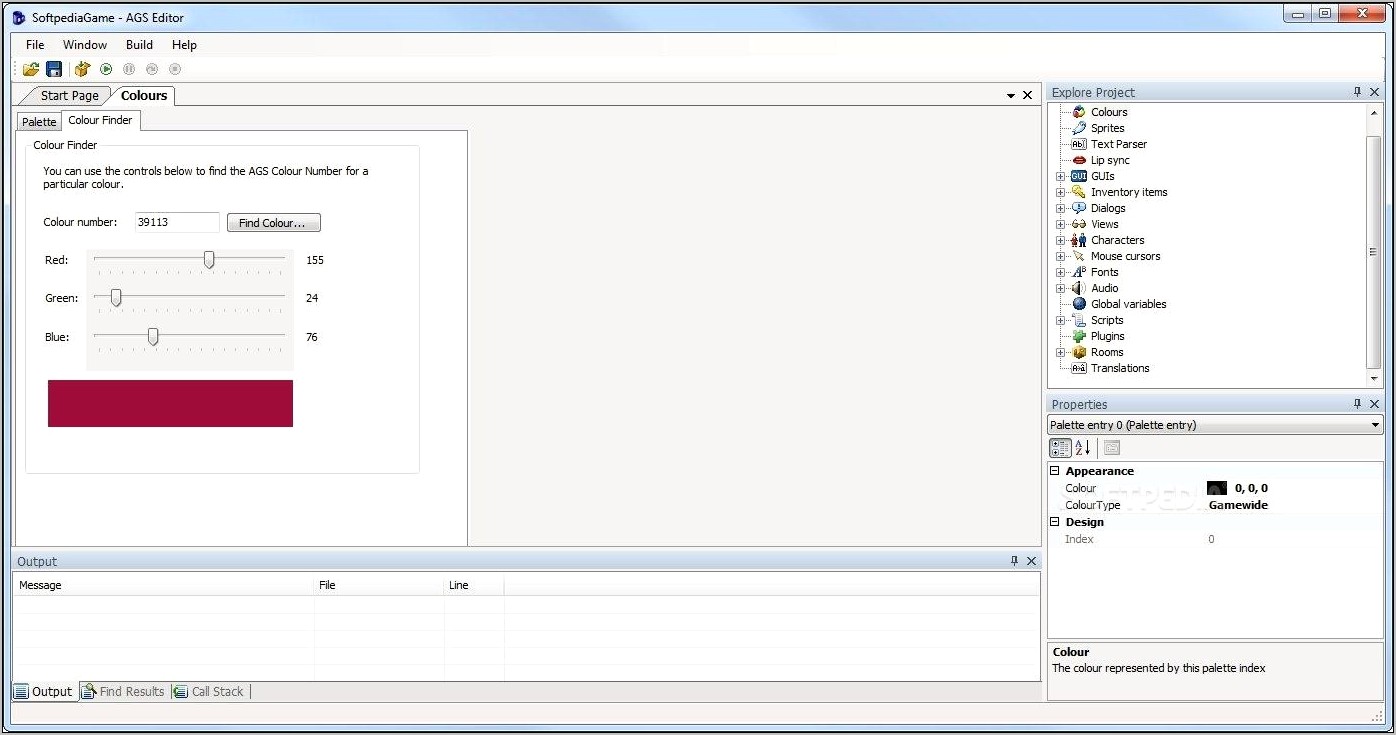Viewport: 1396px width, 735px height.
Task: Open the Text Parser node icon
Action: [1079, 144]
